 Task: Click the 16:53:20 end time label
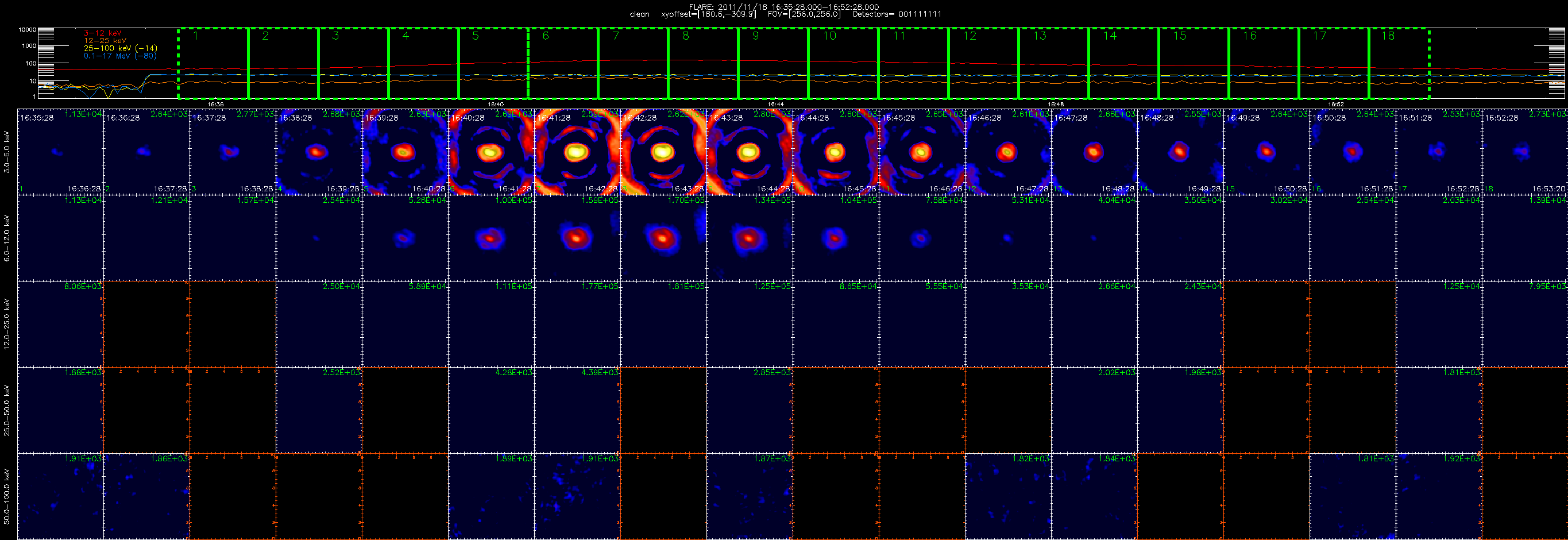click(1548, 189)
